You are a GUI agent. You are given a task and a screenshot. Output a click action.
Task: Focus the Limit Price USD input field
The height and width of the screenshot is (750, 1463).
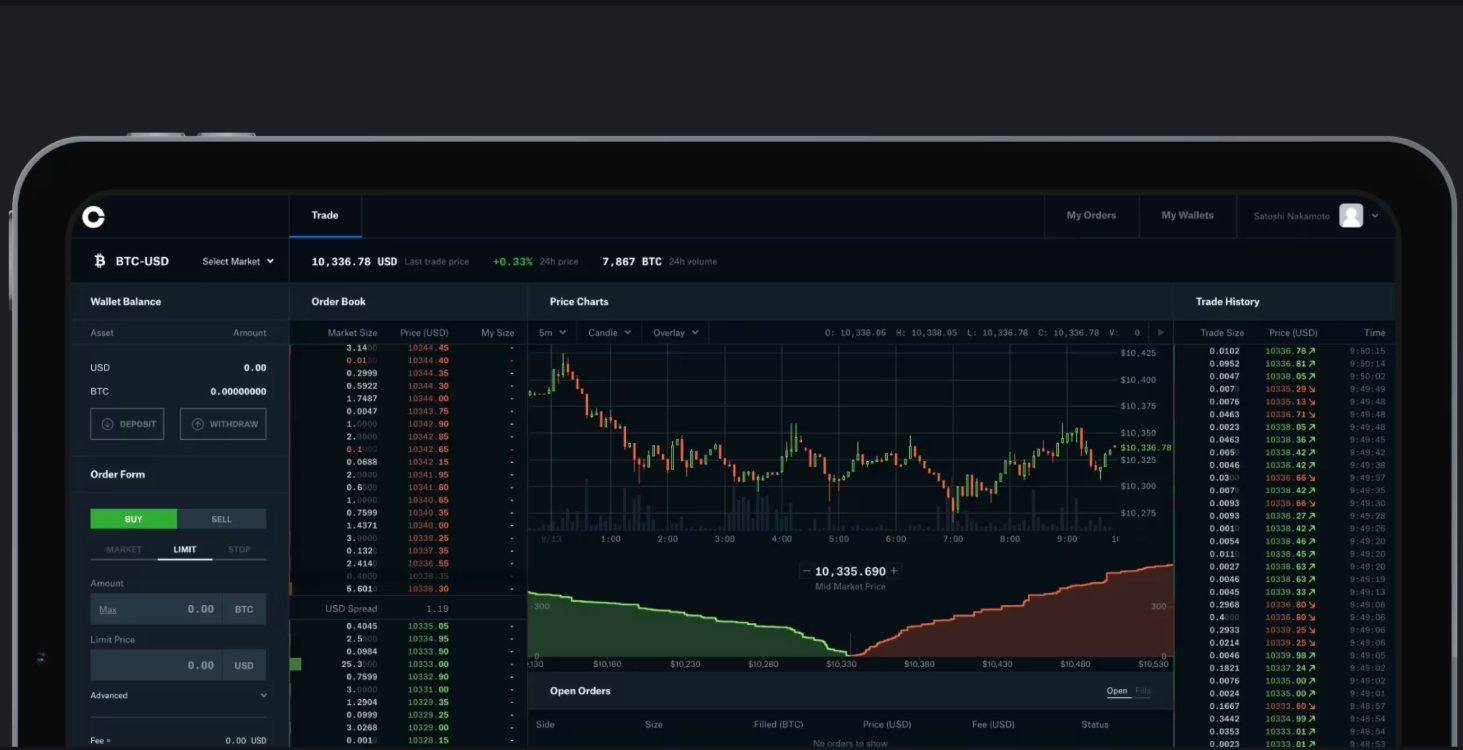click(178, 665)
